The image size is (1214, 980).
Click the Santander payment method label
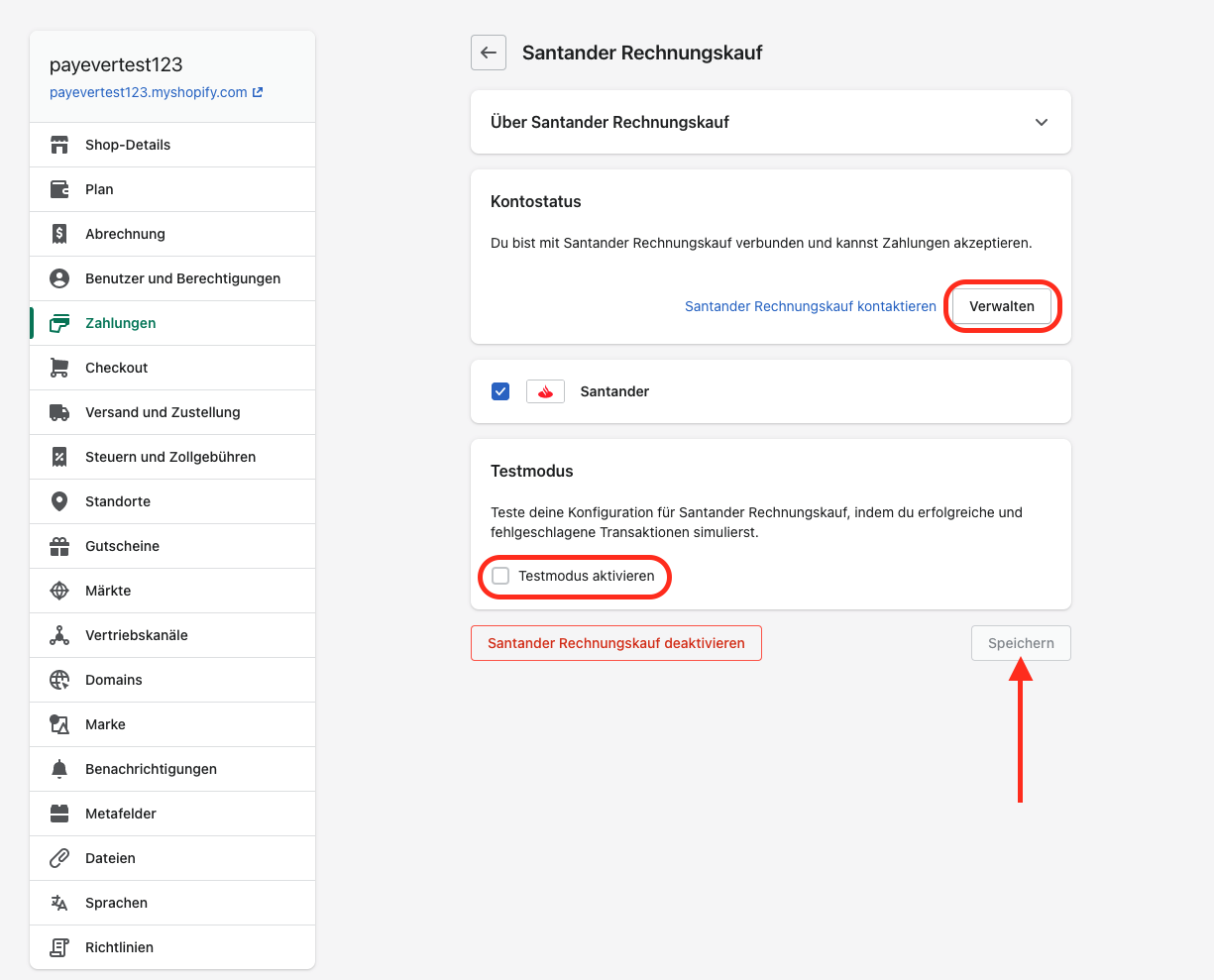pos(614,391)
